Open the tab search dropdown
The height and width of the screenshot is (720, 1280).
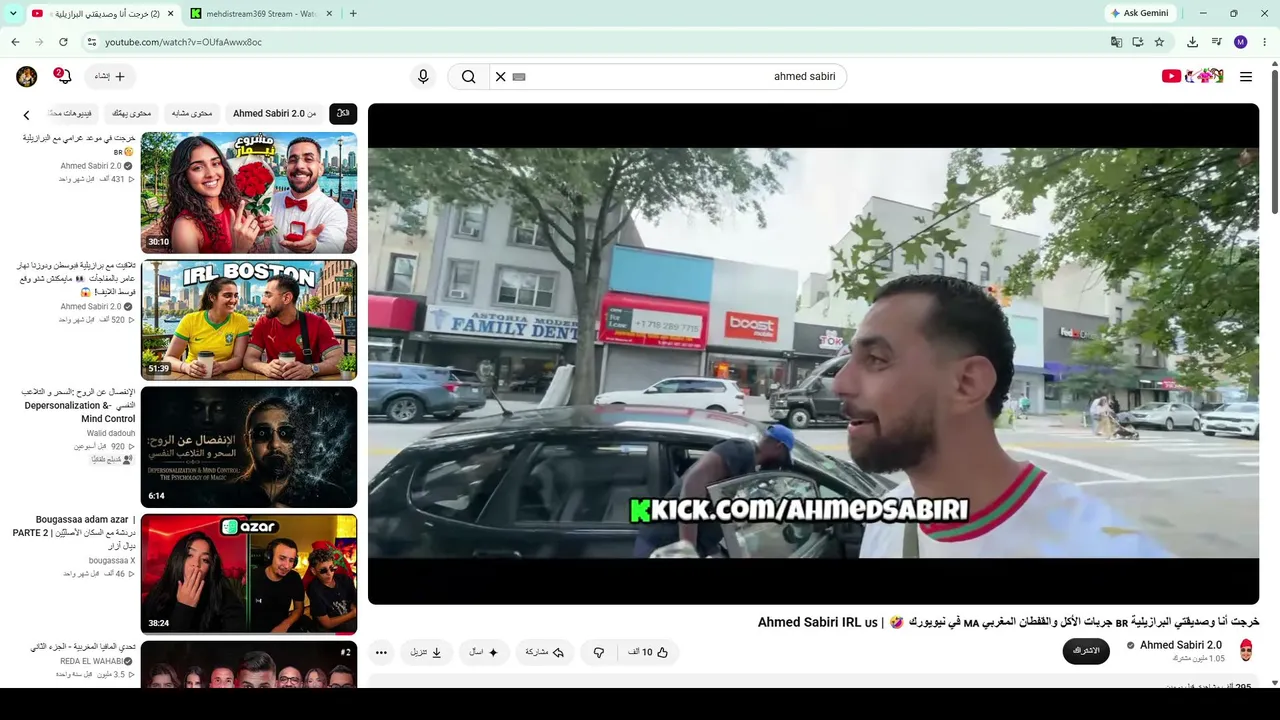(13, 13)
